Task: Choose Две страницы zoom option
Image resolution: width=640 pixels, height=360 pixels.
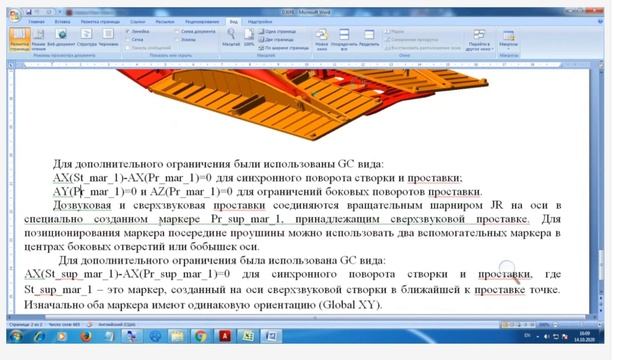Action: [x=276, y=40]
